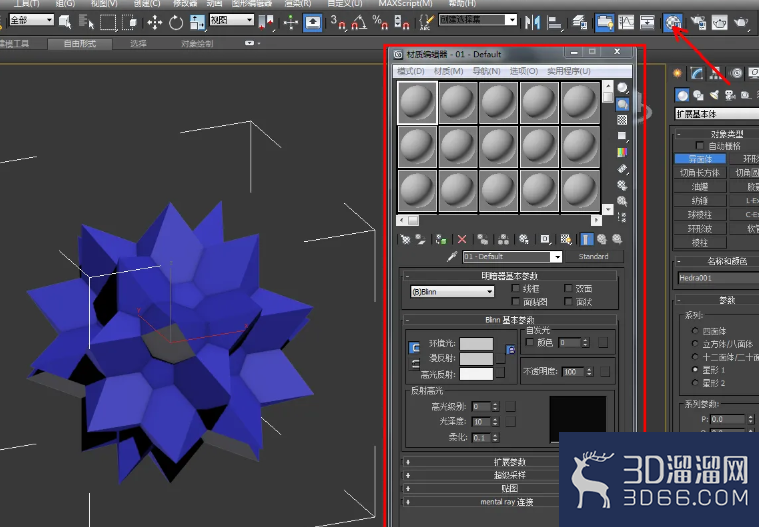Image resolution: width=759 pixels, height=527 pixels.
Task: Open 漫反射 diffuse color swatch
Action: coord(476,359)
